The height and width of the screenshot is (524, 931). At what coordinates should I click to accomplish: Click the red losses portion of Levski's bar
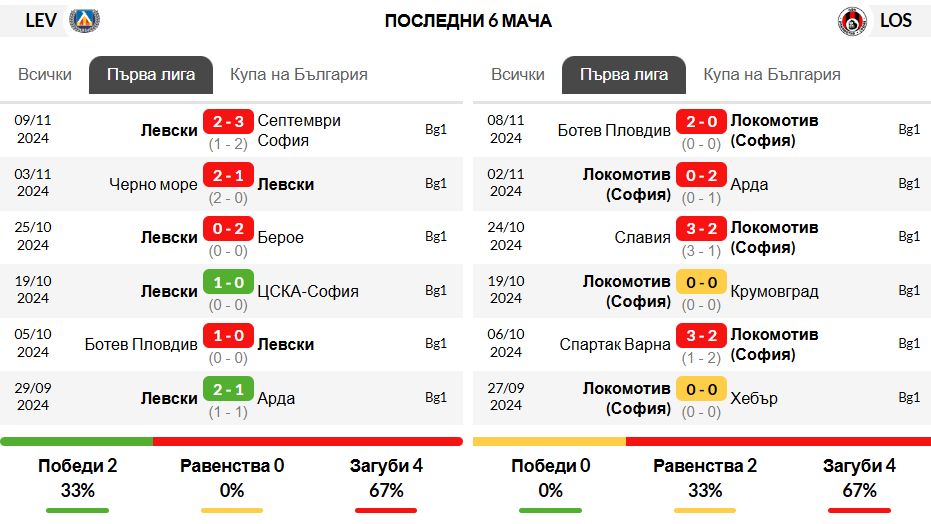[308, 442]
